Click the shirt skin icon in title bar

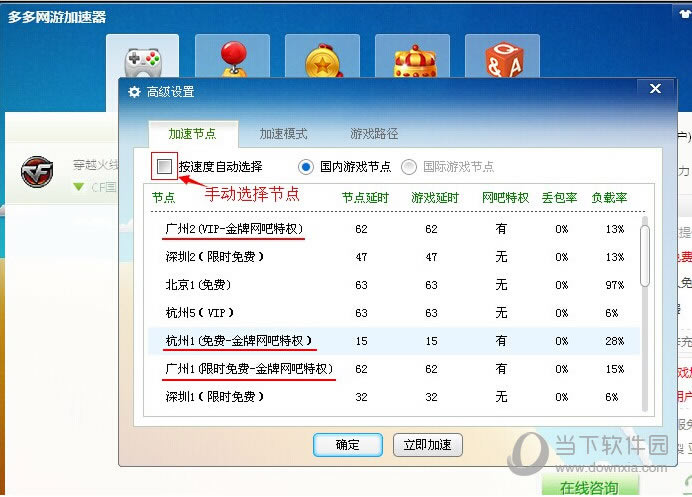[685, 14]
